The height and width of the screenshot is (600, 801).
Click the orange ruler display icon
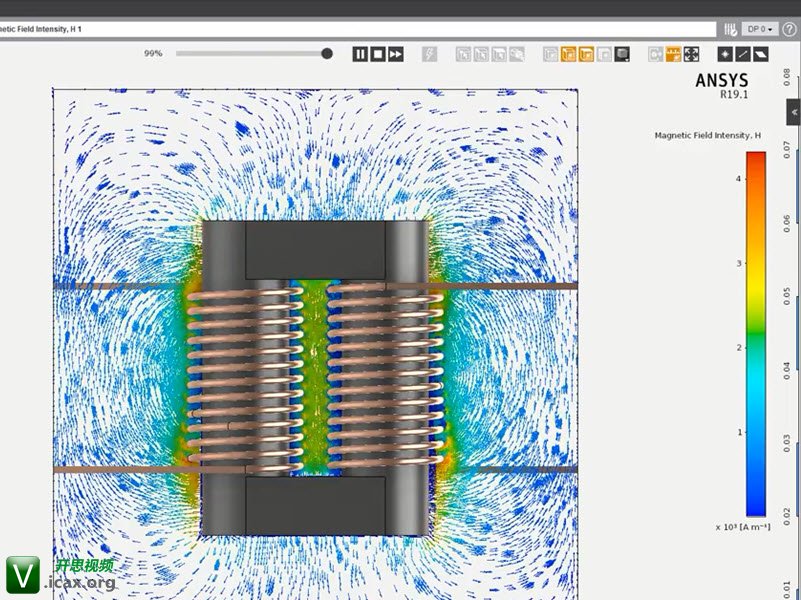pyautogui.click(x=673, y=54)
